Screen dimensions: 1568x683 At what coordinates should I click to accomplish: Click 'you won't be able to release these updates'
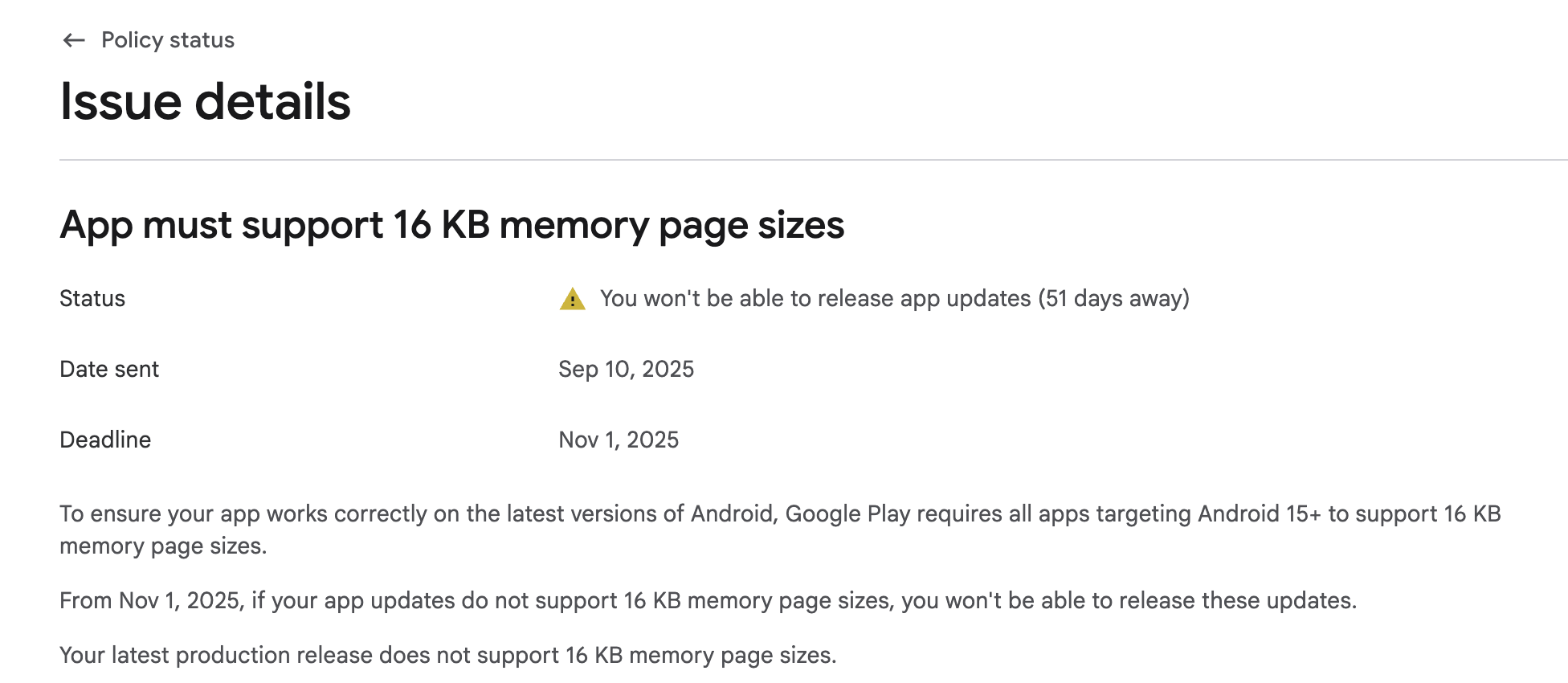(1128, 601)
